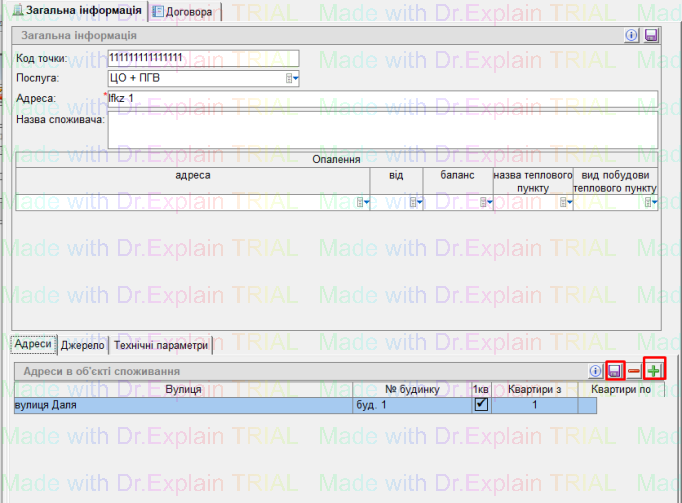Toggle the 1кв checkbox in the address row

pos(481,405)
